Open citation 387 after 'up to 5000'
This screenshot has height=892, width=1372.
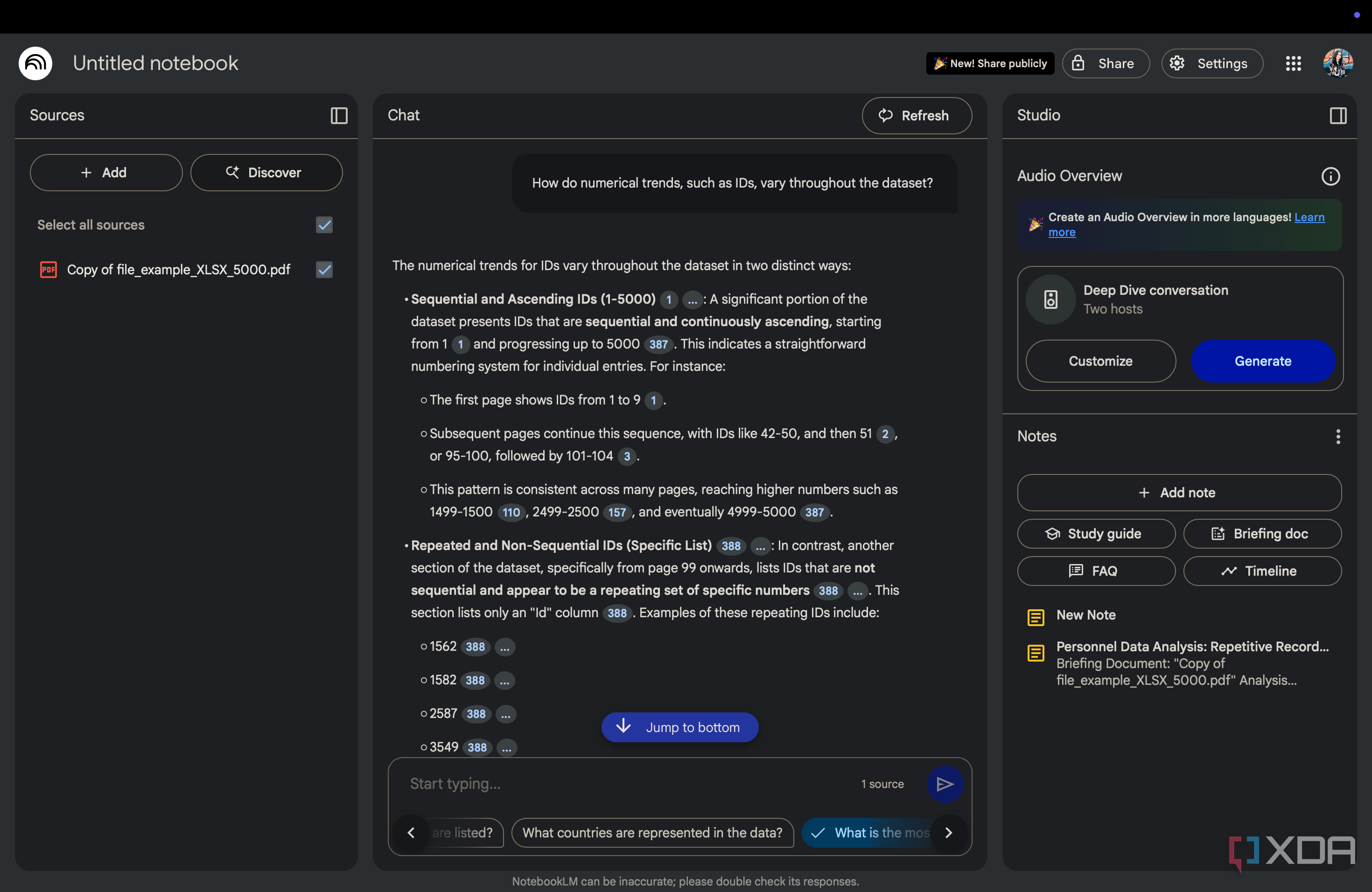point(658,345)
